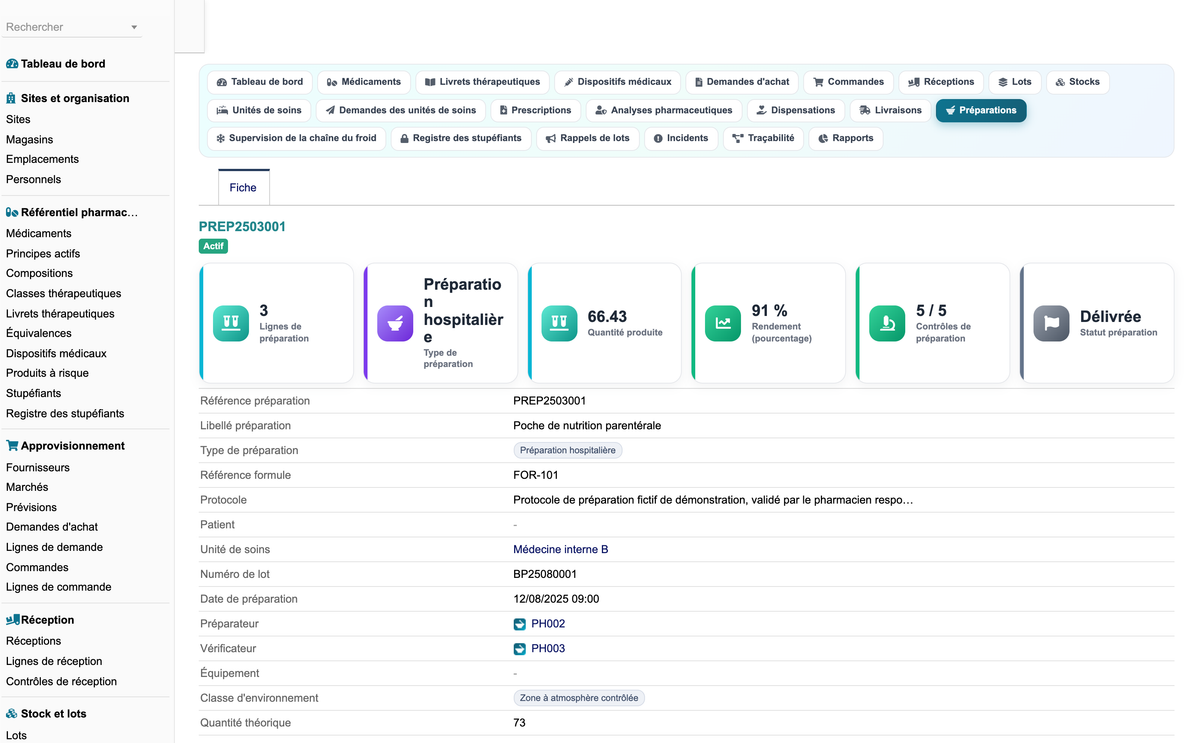Image resolution: width=1200 pixels, height=743 pixels.
Task: Click the Préparation hospitalière type tag
Action: (x=568, y=451)
